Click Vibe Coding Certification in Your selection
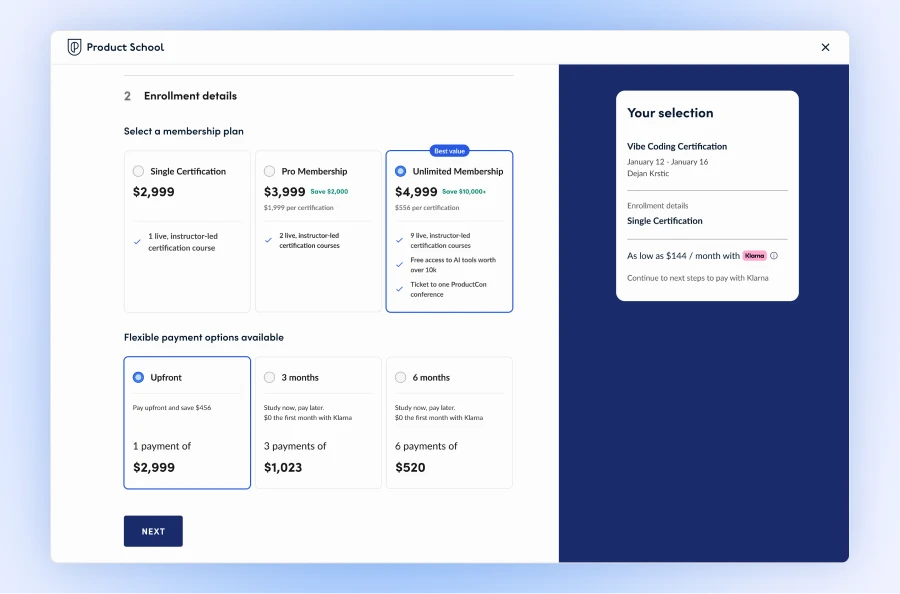The height and width of the screenshot is (594, 900). point(677,146)
